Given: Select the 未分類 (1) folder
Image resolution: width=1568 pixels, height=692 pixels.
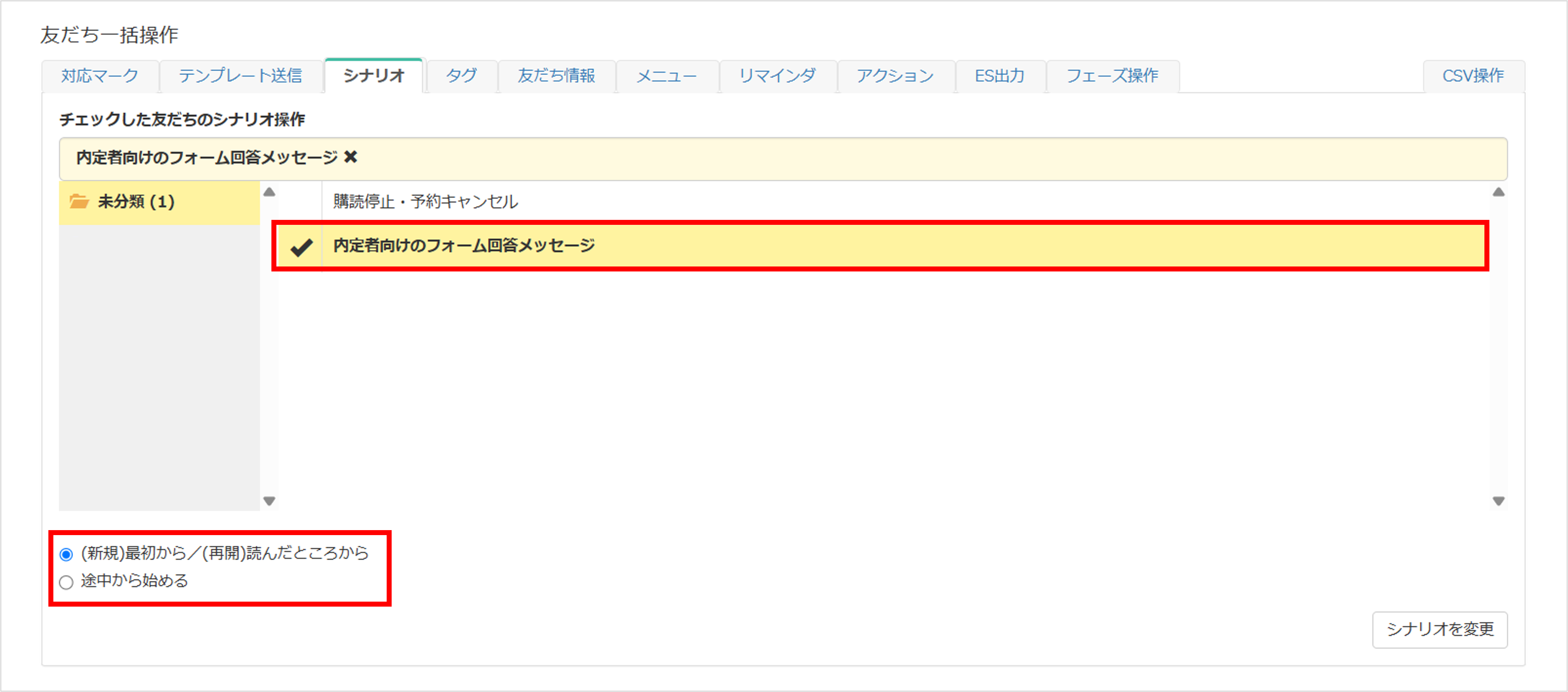Looking at the screenshot, I should tap(159, 202).
